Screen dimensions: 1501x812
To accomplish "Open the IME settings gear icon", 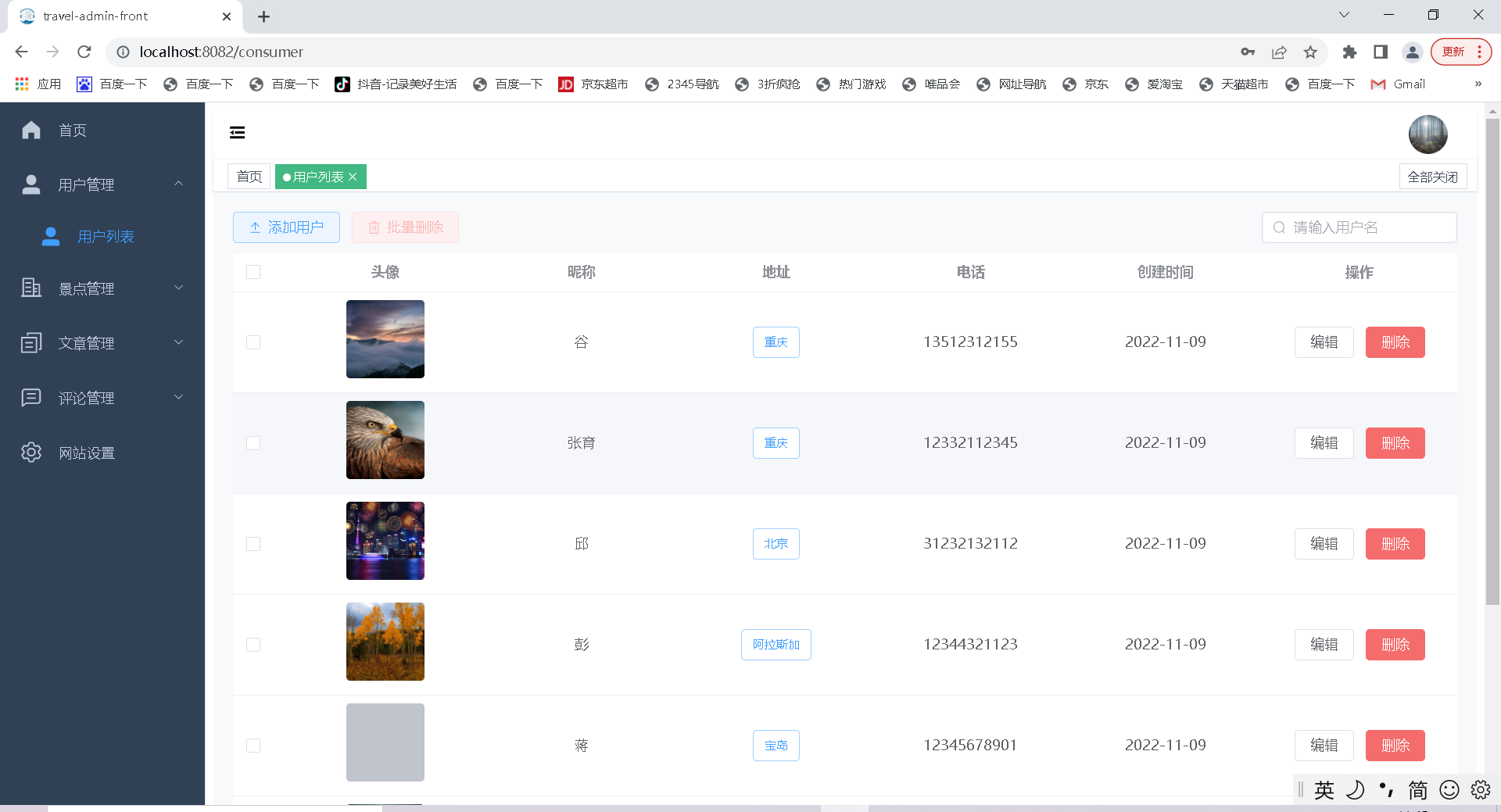I will (x=1481, y=790).
